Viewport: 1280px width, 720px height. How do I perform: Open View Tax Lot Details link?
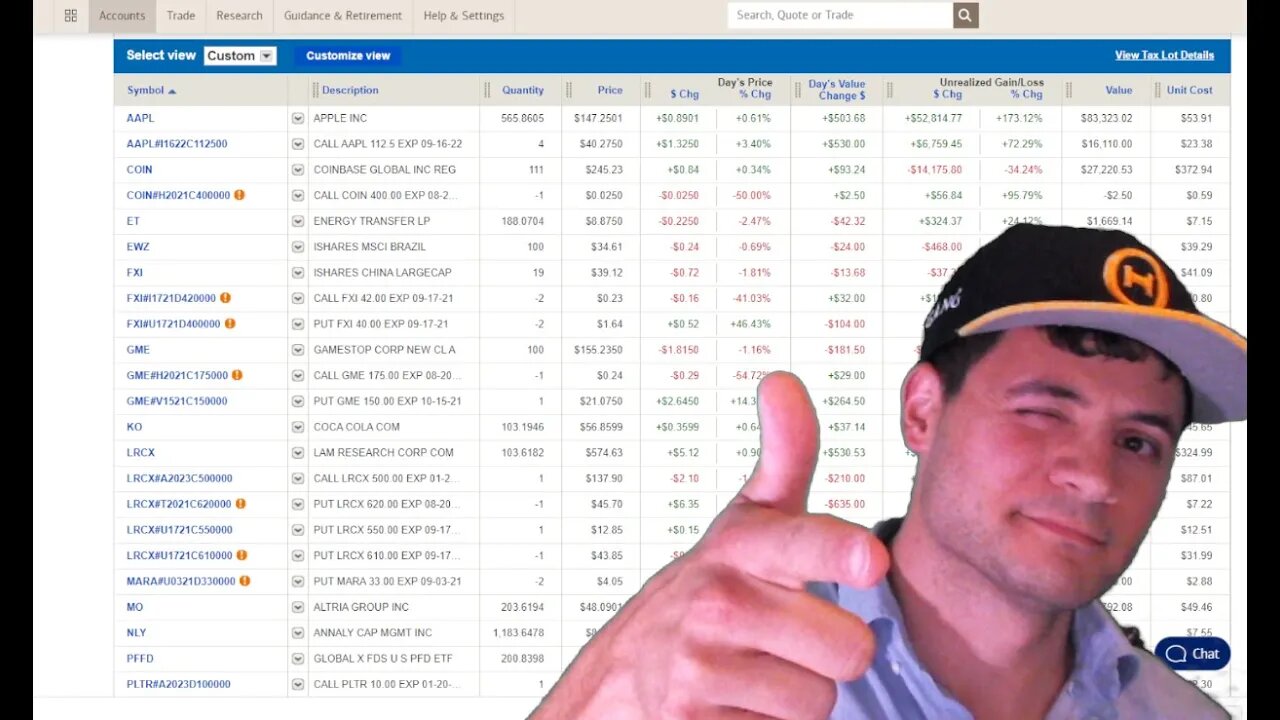(1164, 55)
